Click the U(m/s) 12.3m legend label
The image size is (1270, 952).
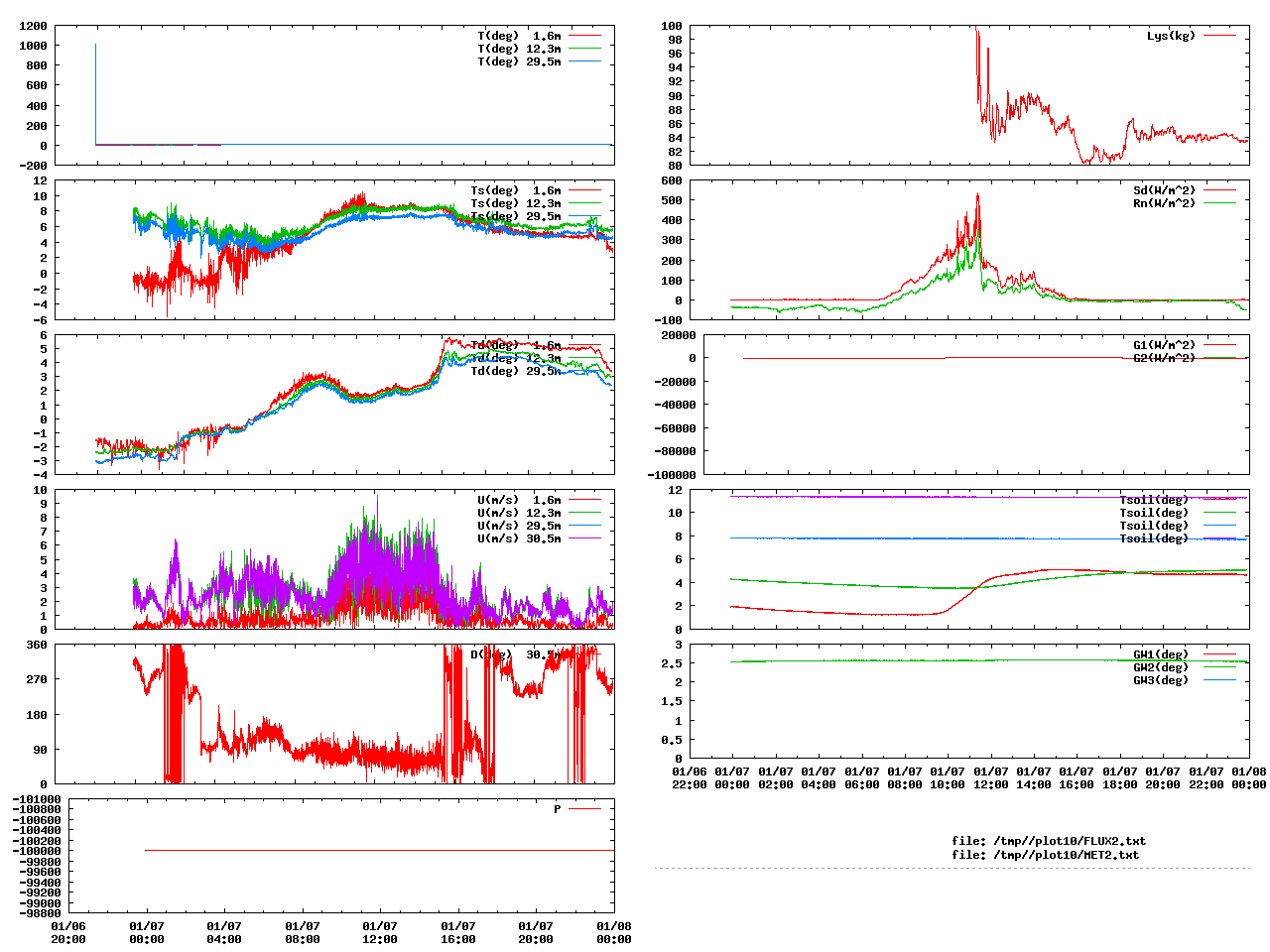(x=519, y=513)
